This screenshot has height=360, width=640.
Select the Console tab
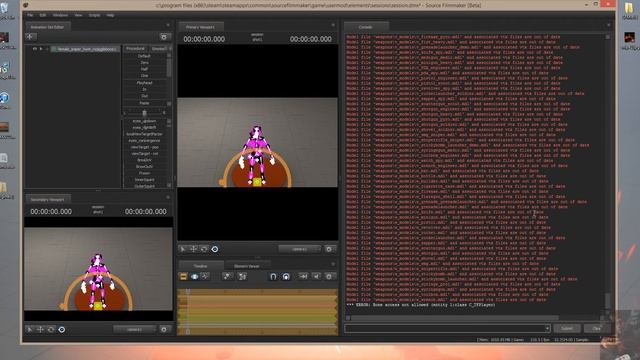(365, 27)
